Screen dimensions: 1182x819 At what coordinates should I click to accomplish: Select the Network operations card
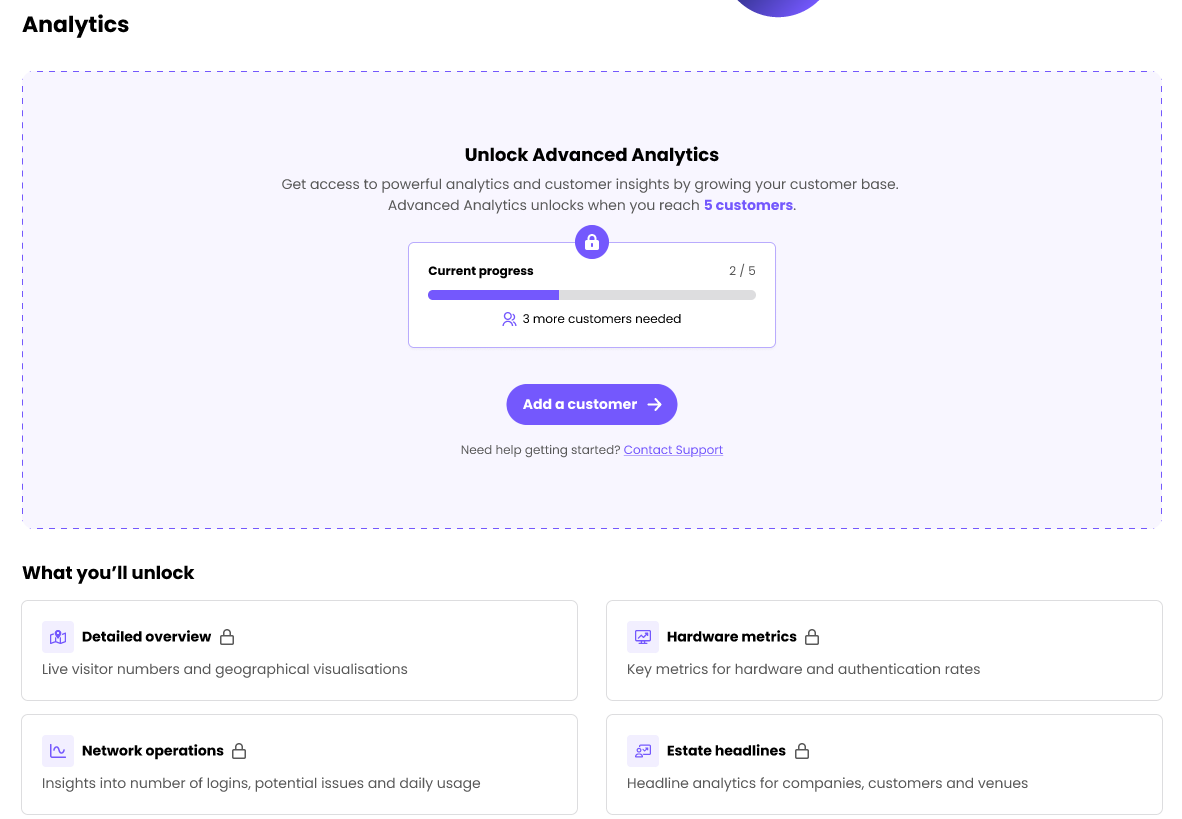(x=299, y=765)
